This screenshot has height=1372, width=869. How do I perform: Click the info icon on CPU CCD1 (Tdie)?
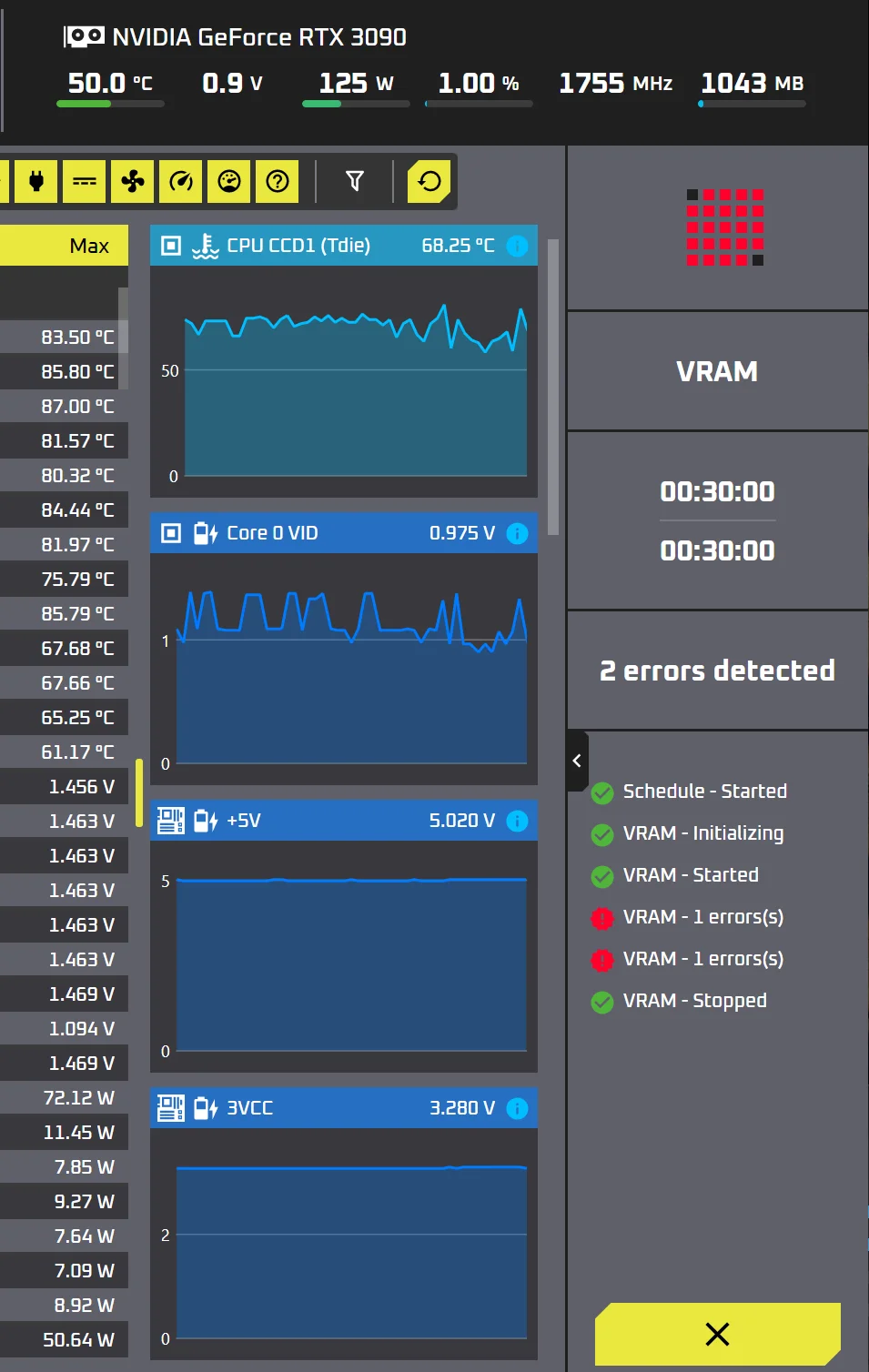tap(517, 246)
